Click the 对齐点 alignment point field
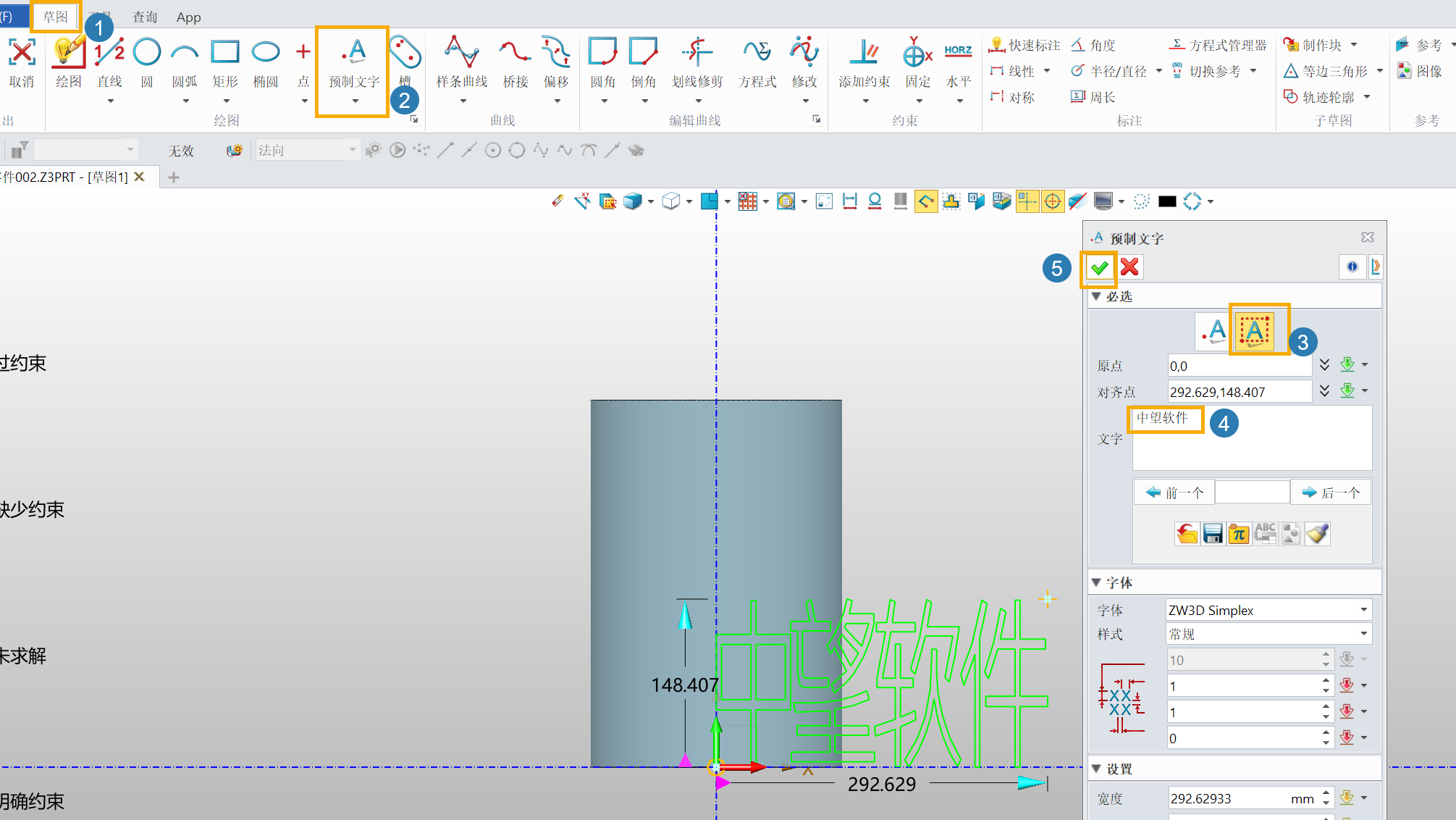This screenshot has height=820, width=1456. click(x=1240, y=392)
